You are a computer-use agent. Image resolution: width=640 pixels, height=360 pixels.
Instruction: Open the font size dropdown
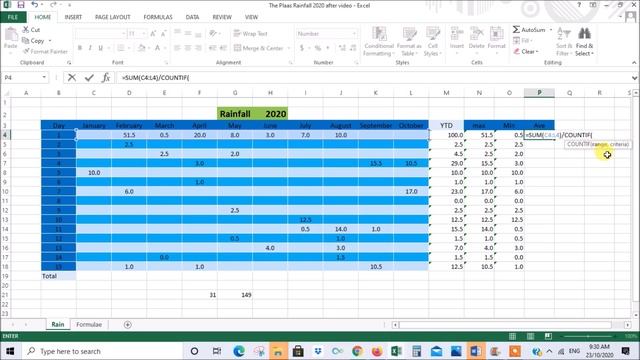point(144,34)
